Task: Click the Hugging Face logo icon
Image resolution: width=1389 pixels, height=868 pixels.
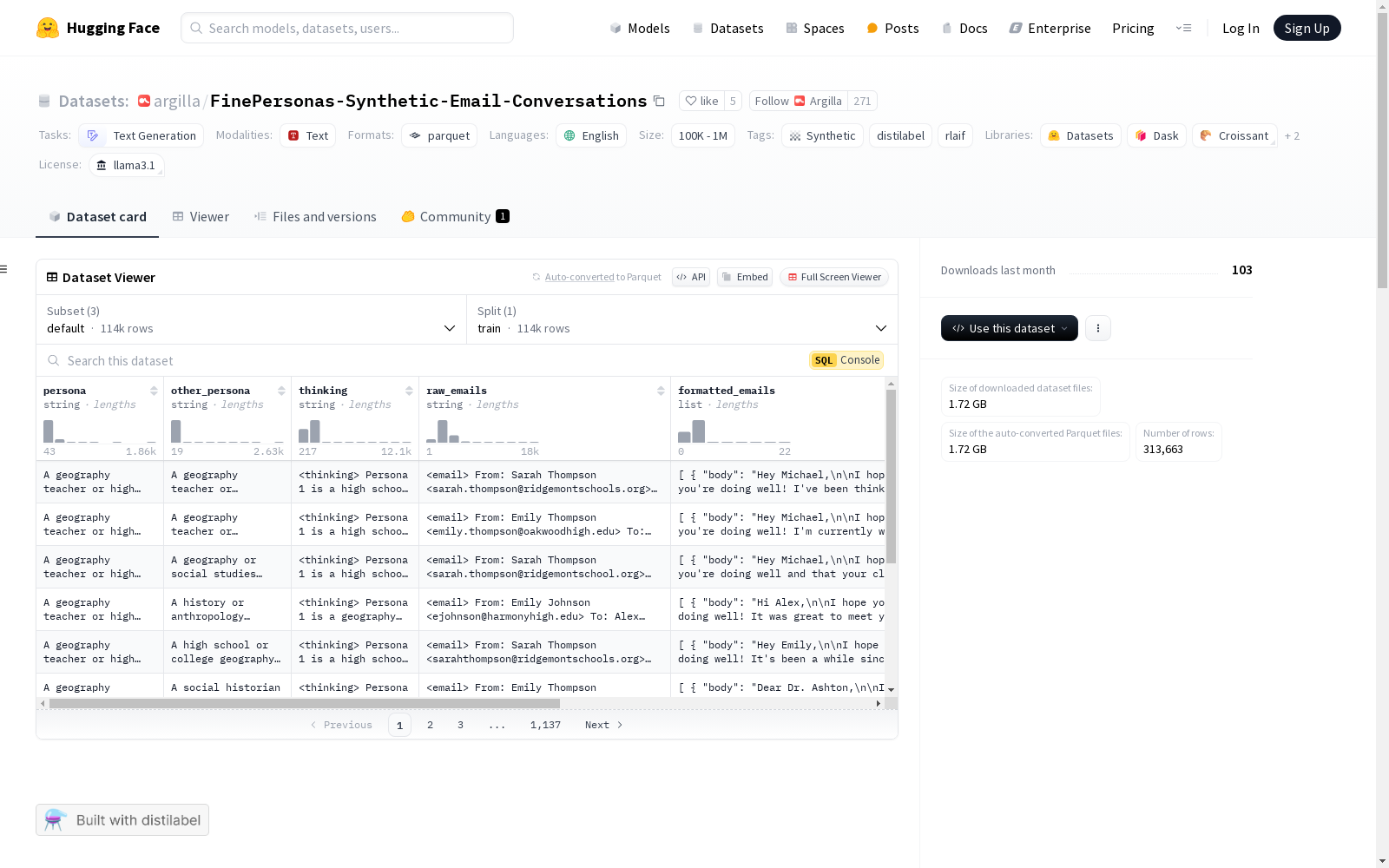Action: point(48,28)
